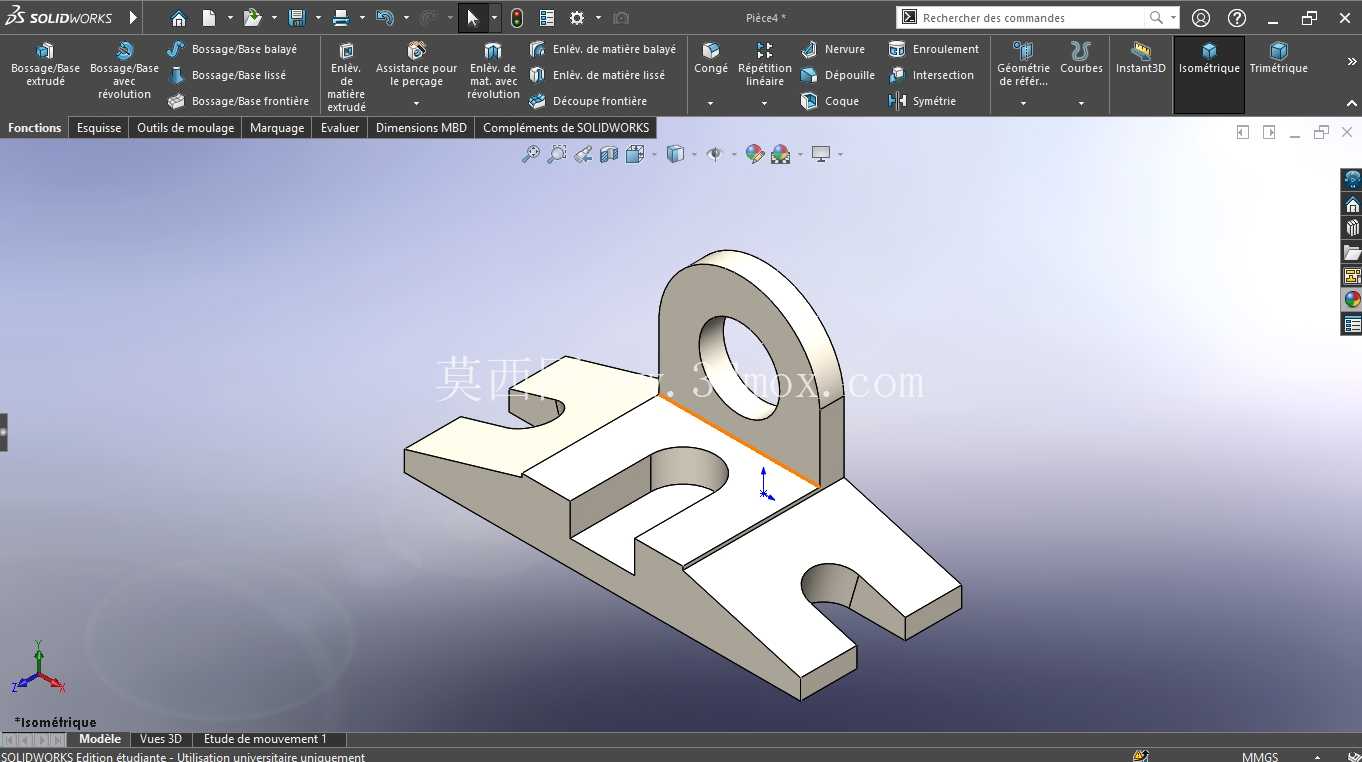Select the Nervure rib tool
This screenshot has width=1362, height=762.
(833, 49)
